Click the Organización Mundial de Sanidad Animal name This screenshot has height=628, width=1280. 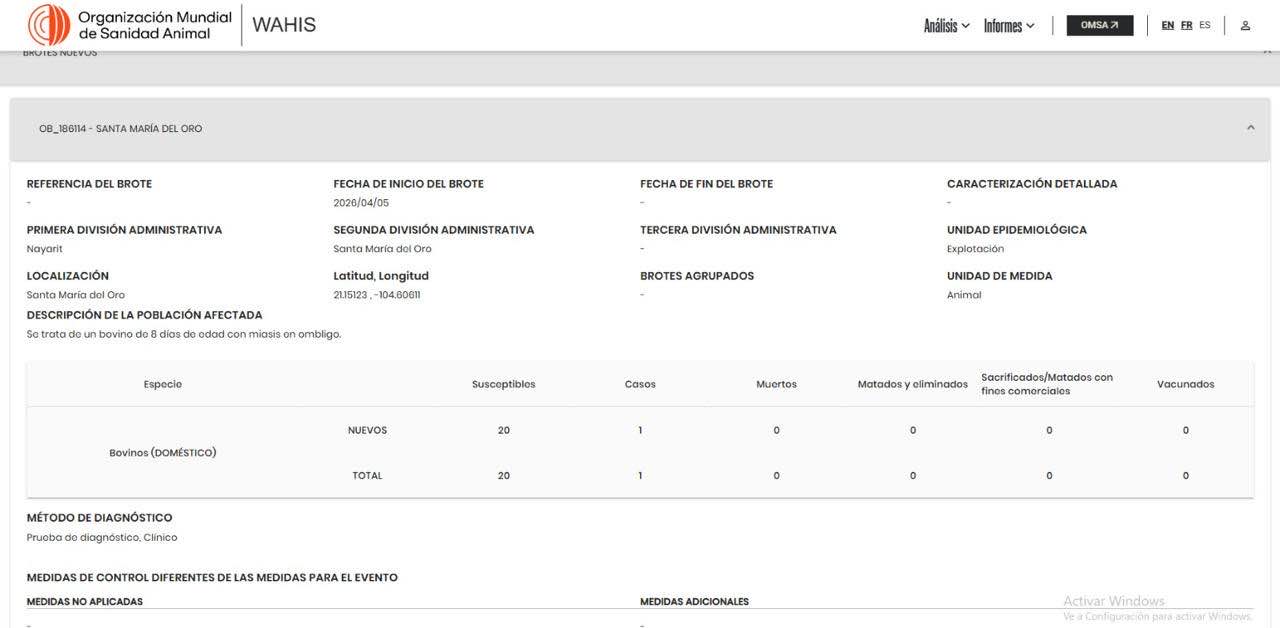154,25
